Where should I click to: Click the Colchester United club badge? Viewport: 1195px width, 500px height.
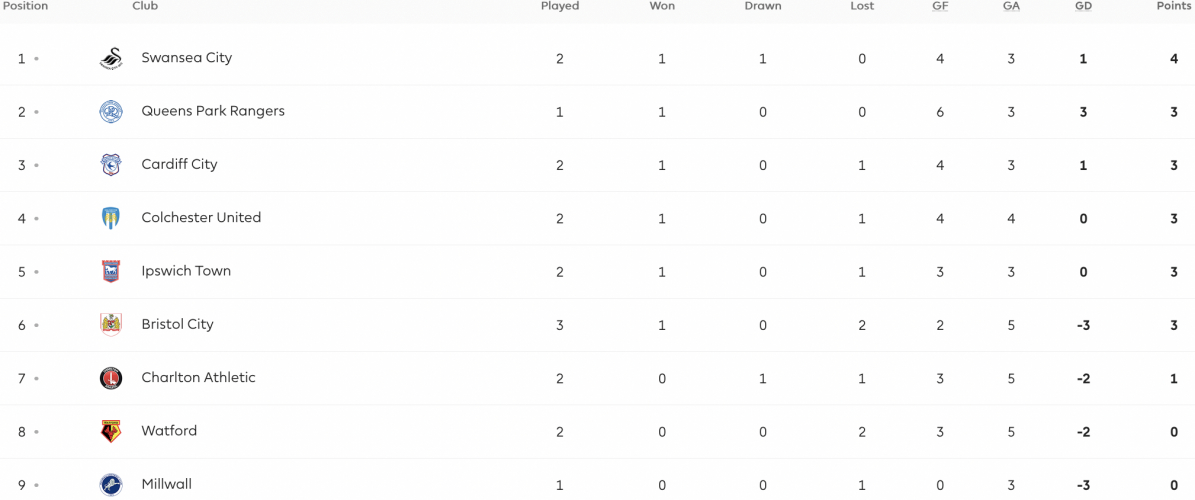111,218
